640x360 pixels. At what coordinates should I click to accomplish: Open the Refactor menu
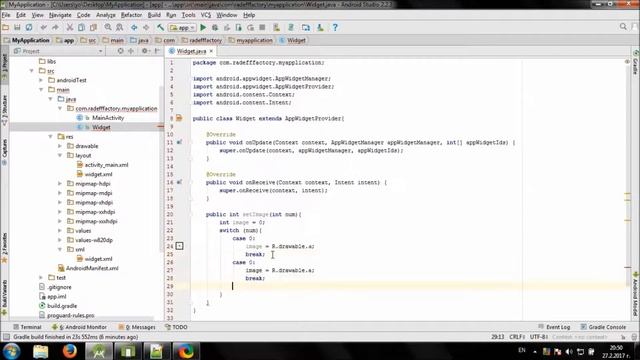[131, 15]
